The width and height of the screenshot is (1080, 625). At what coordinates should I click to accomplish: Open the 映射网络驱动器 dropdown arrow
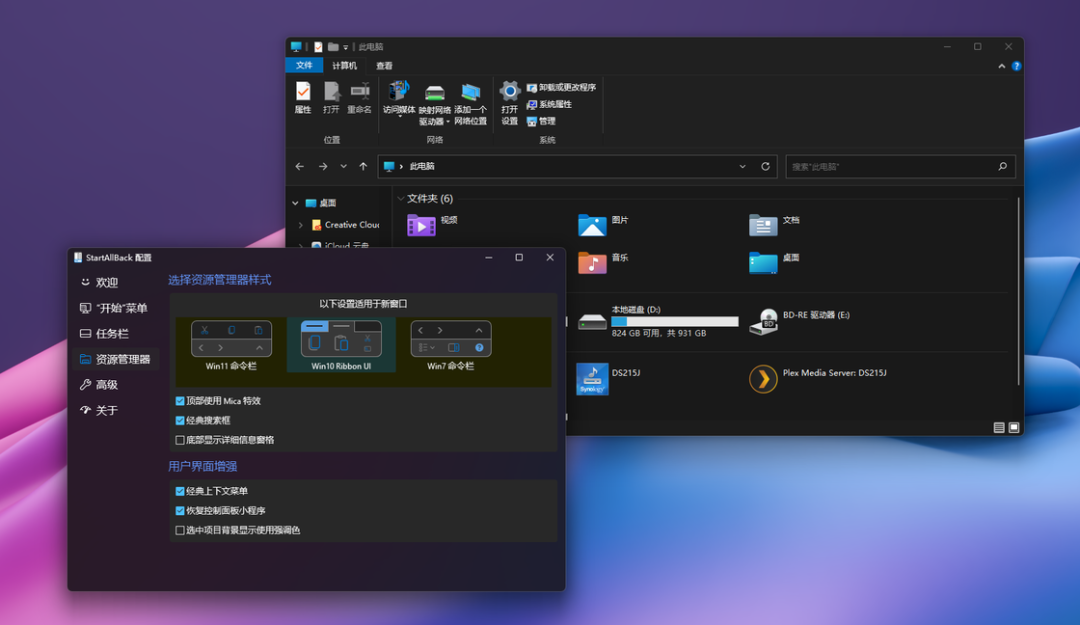click(x=448, y=122)
